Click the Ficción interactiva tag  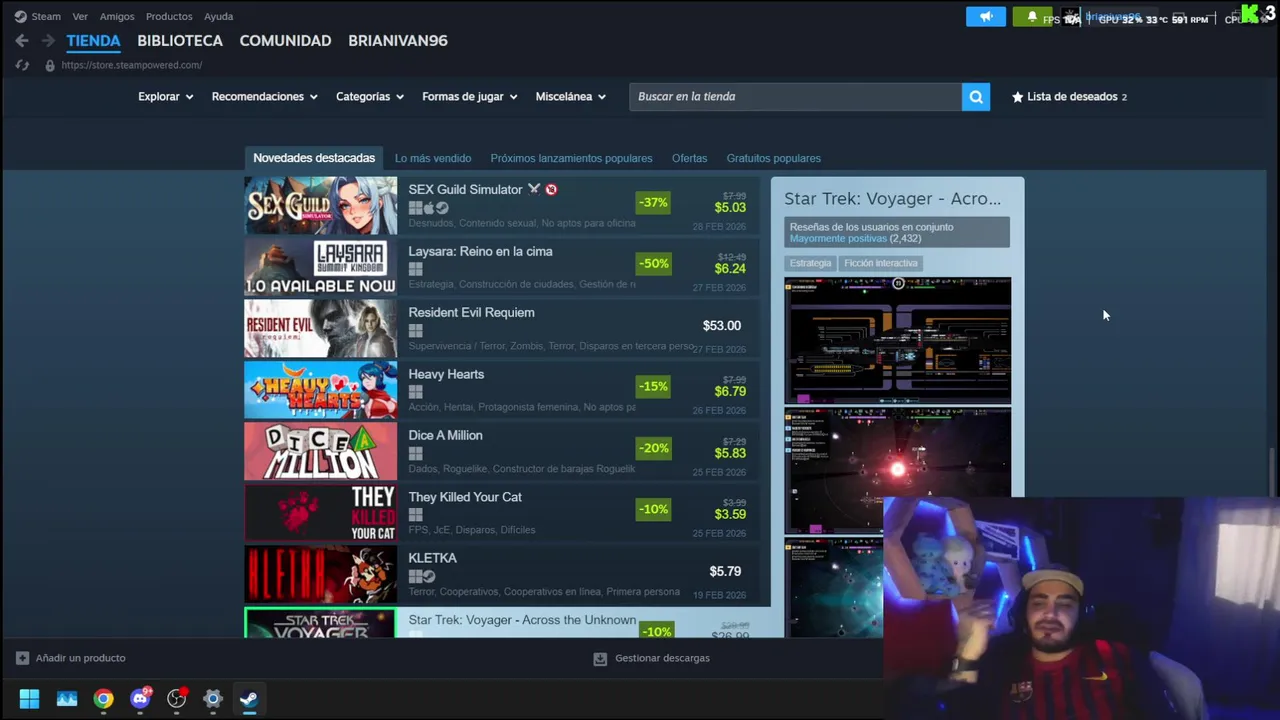(x=880, y=263)
